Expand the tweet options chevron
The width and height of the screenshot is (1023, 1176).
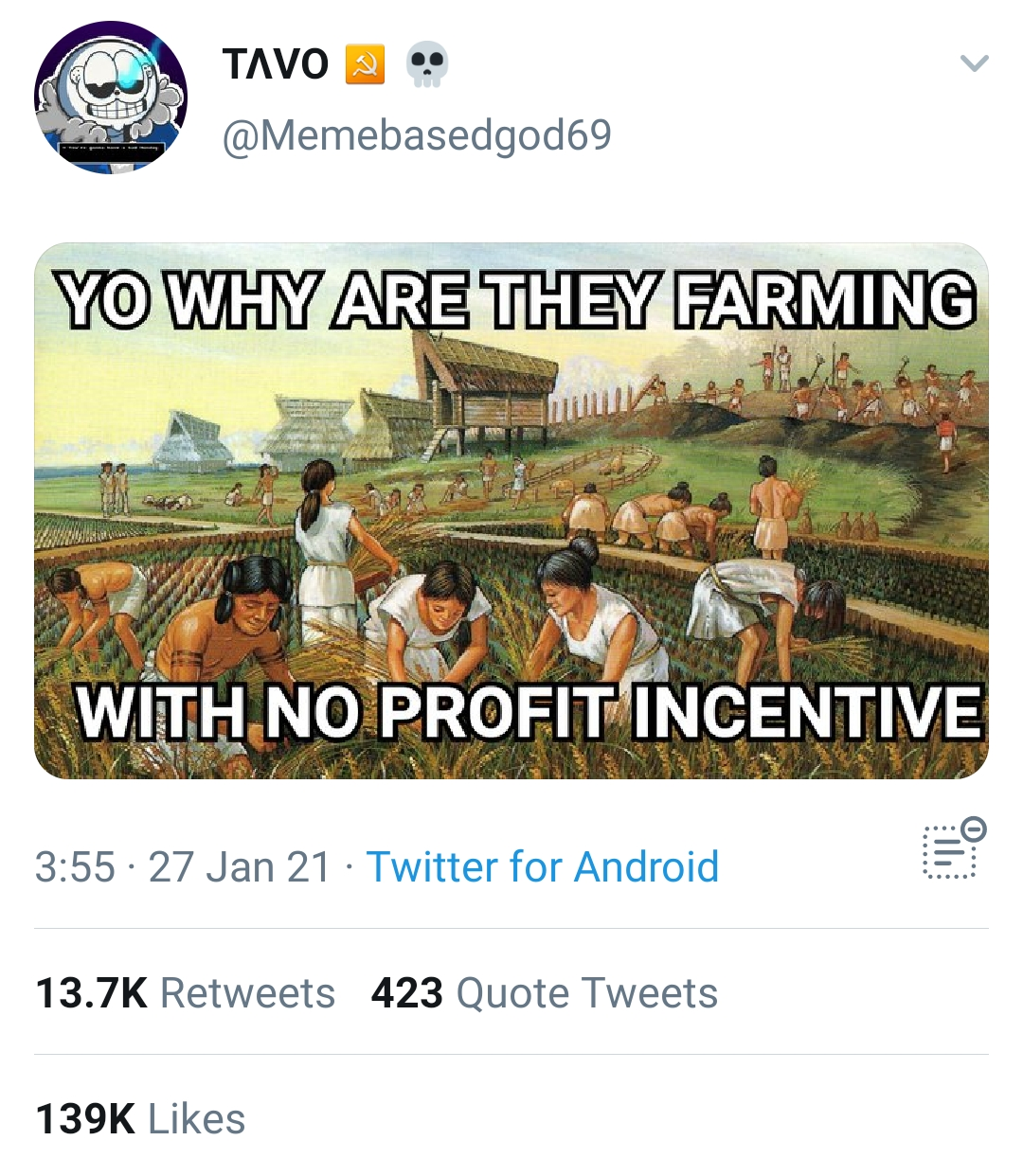[974, 63]
